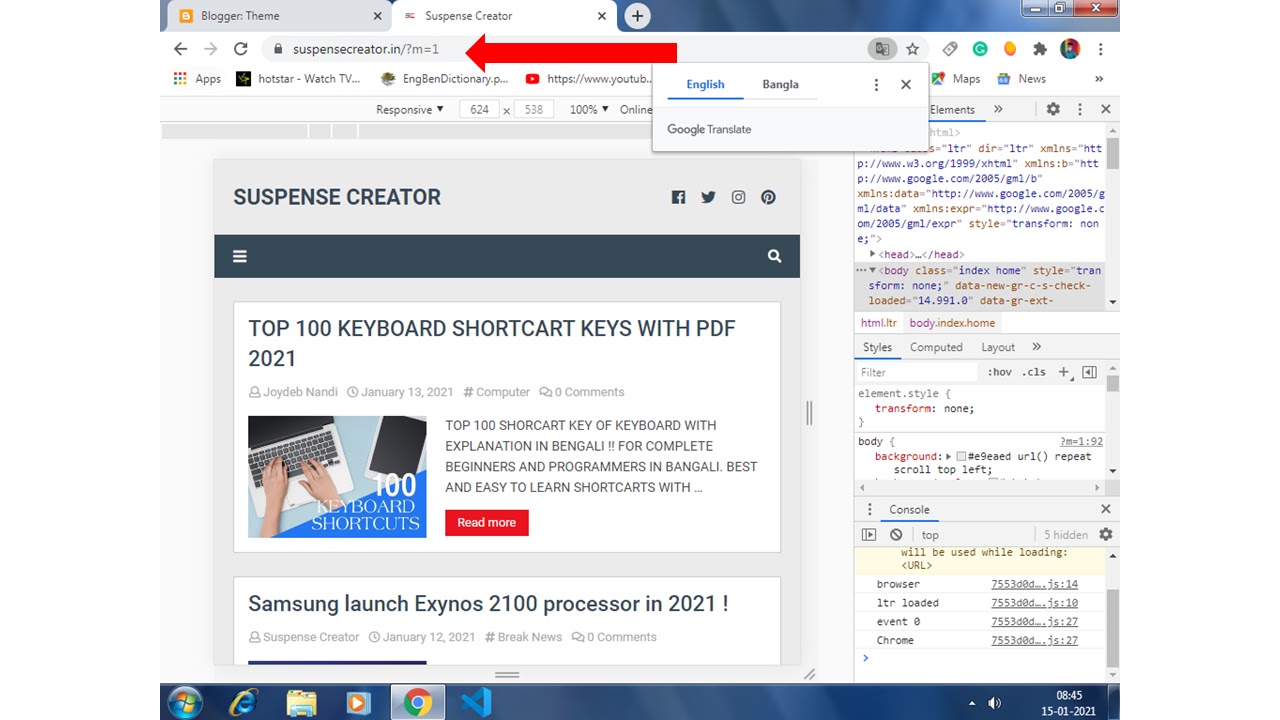Screen dimensions: 1280x720
Task: Click the #e9eaed background color swatch
Action: (x=962, y=456)
